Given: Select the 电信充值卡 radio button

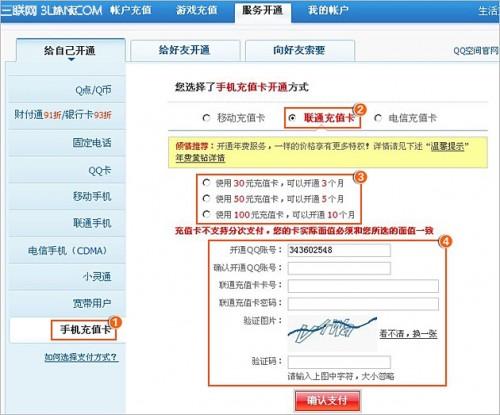Looking at the screenshot, I should point(378,118).
